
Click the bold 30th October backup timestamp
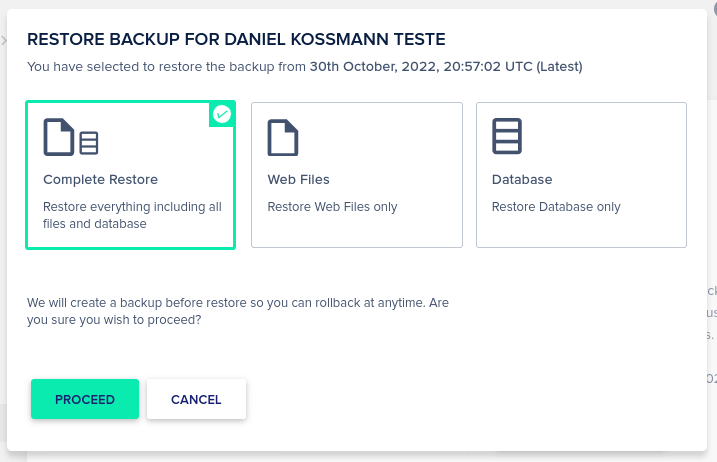(446, 67)
